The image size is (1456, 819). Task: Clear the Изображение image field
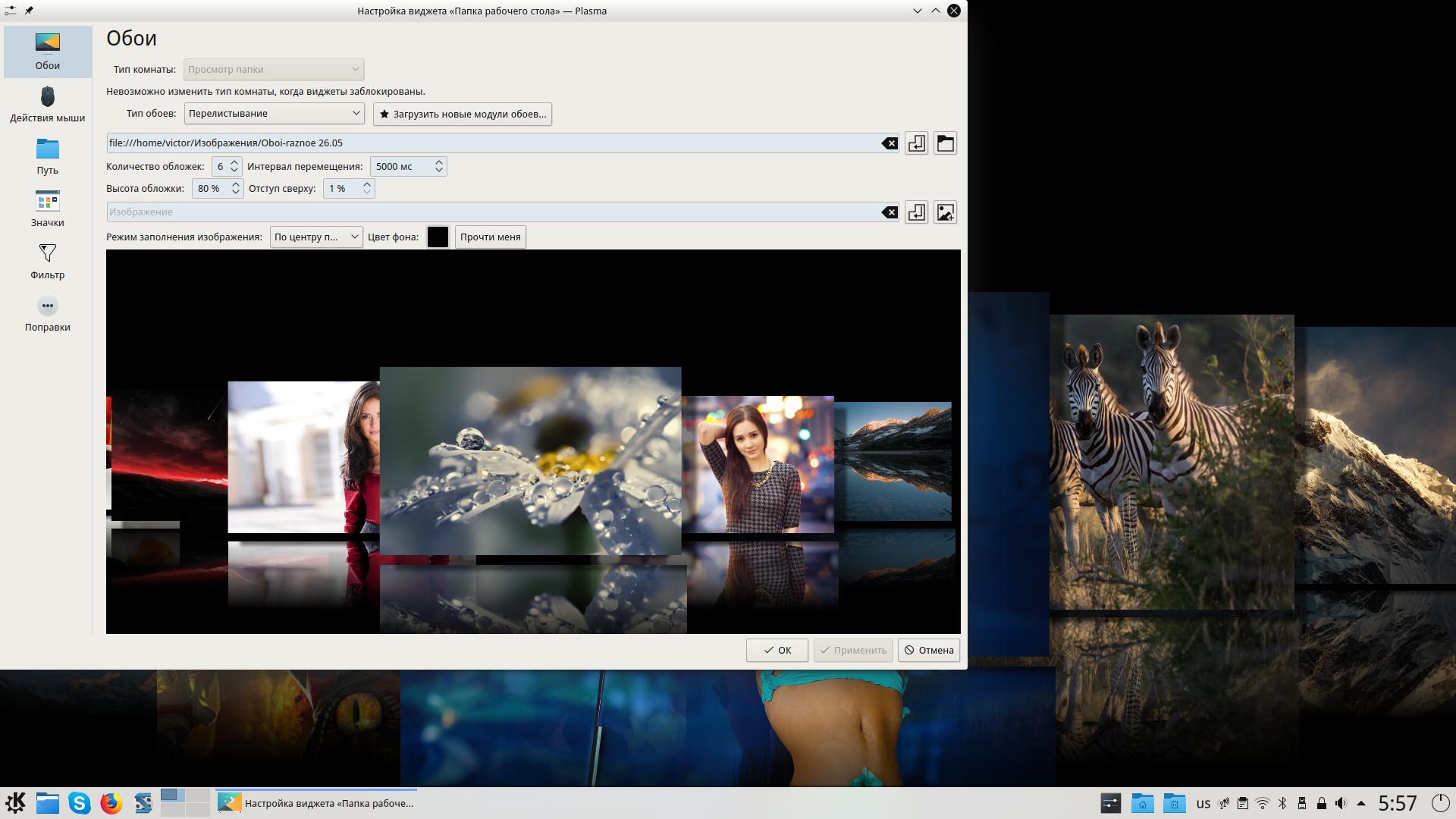tap(889, 212)
